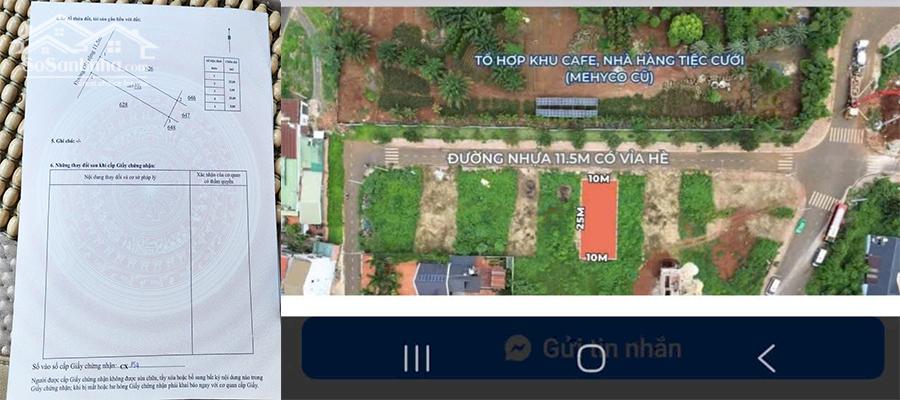Tap the "Gửi tin nhắn" button

tap(611, 348)
